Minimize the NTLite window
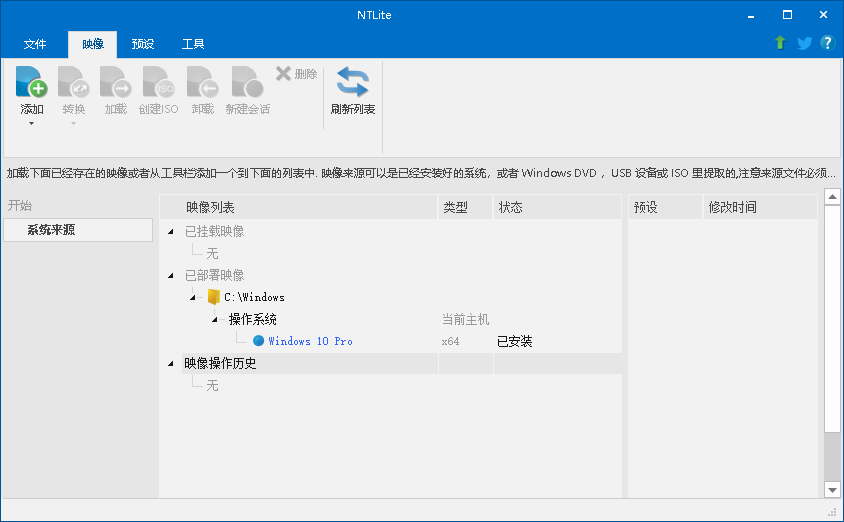 pos(751,15)
